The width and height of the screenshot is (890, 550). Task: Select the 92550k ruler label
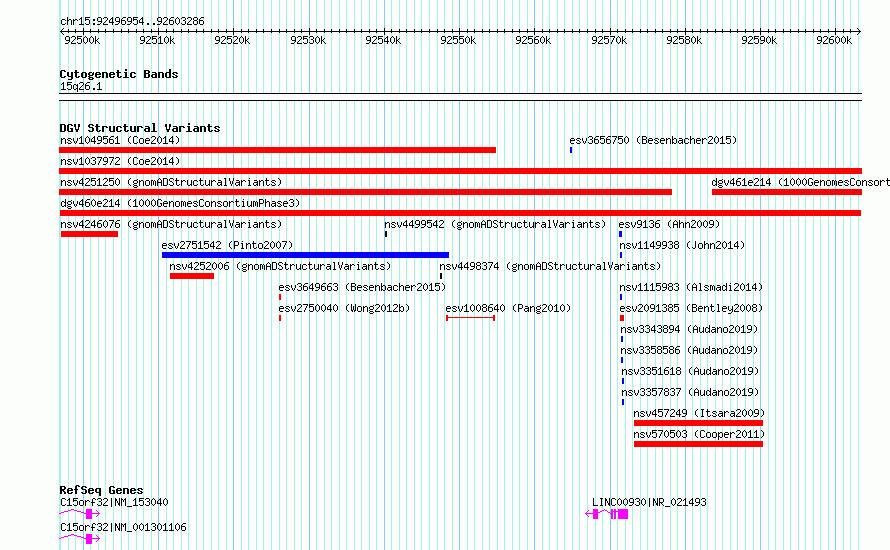point(458,40)
